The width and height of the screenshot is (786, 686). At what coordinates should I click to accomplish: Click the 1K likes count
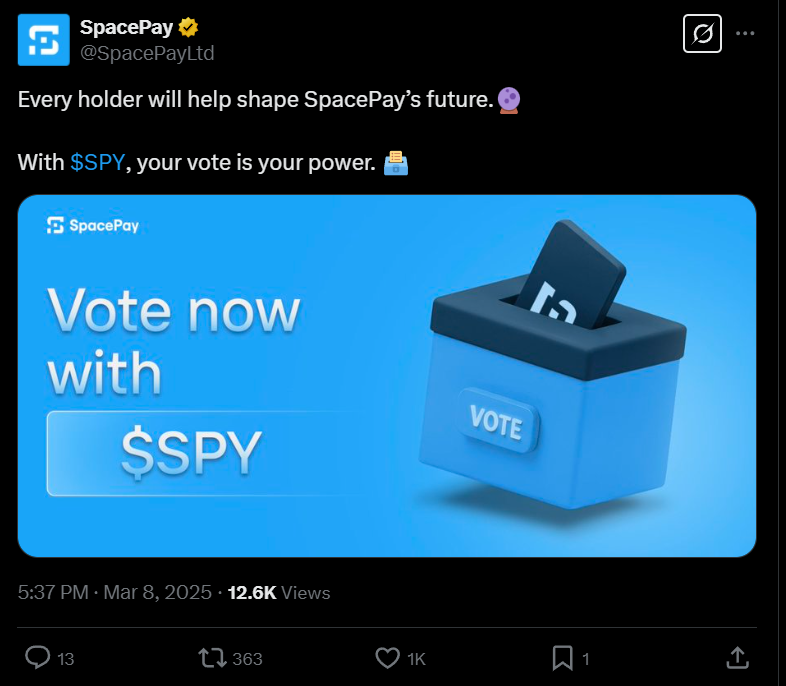coord(416,659)
